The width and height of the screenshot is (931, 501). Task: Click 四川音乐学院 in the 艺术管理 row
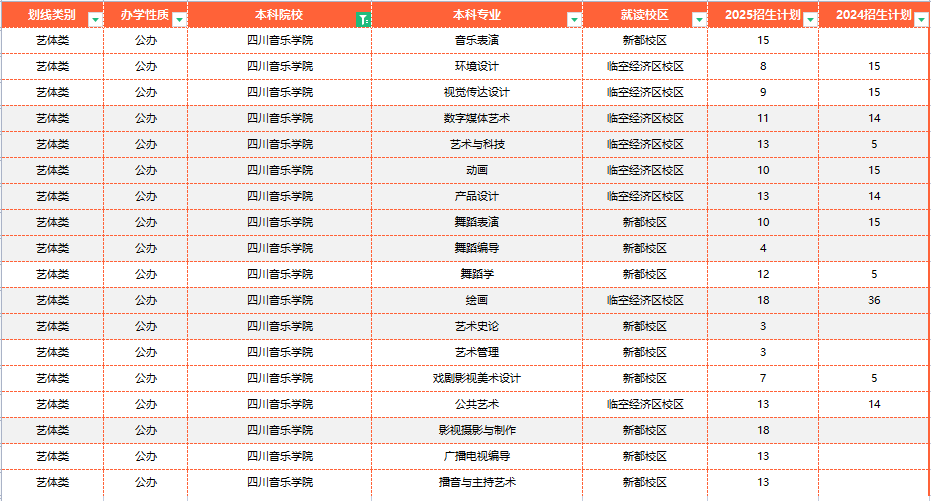[280, 353]
